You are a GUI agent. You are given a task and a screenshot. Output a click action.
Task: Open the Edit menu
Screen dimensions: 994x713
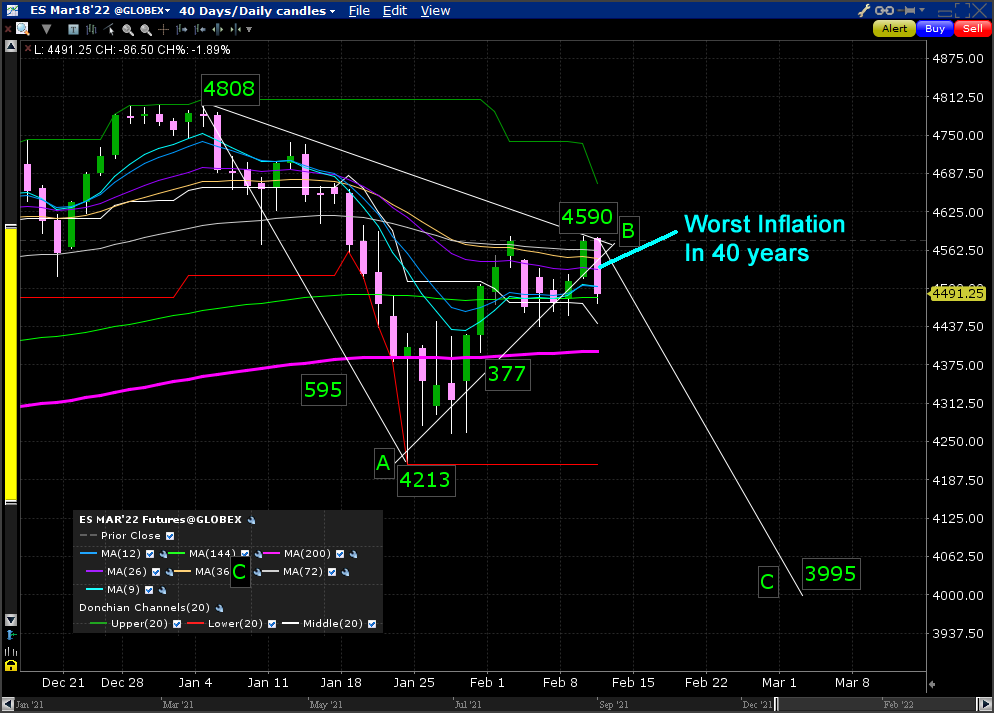[x=394, y=11]
